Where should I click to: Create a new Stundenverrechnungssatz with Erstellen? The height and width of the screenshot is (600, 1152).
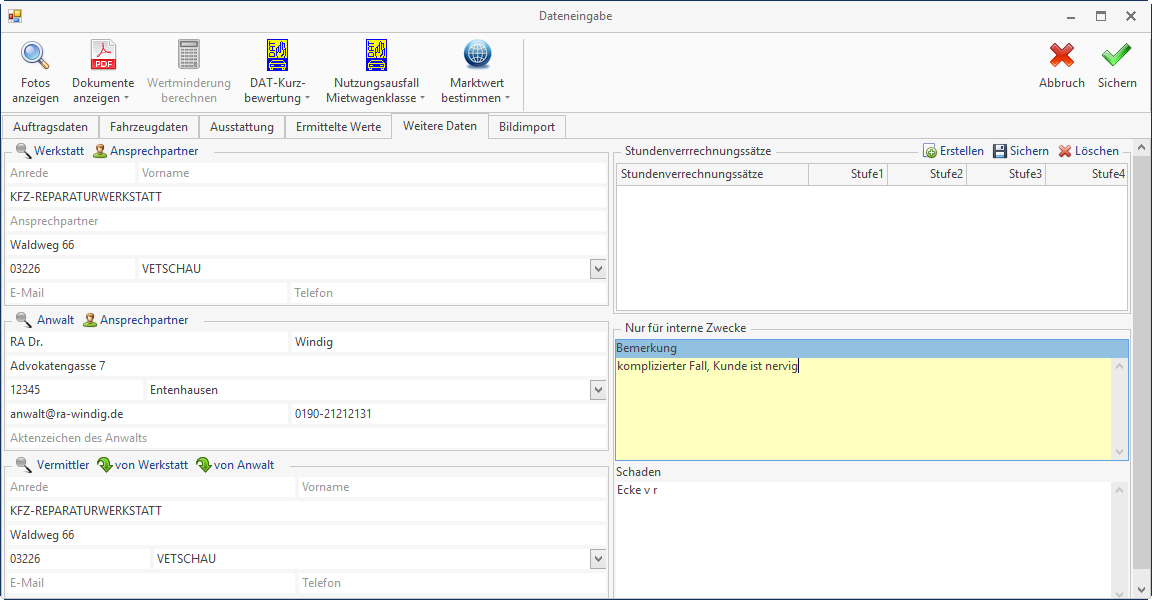click(x=953, y=151)
